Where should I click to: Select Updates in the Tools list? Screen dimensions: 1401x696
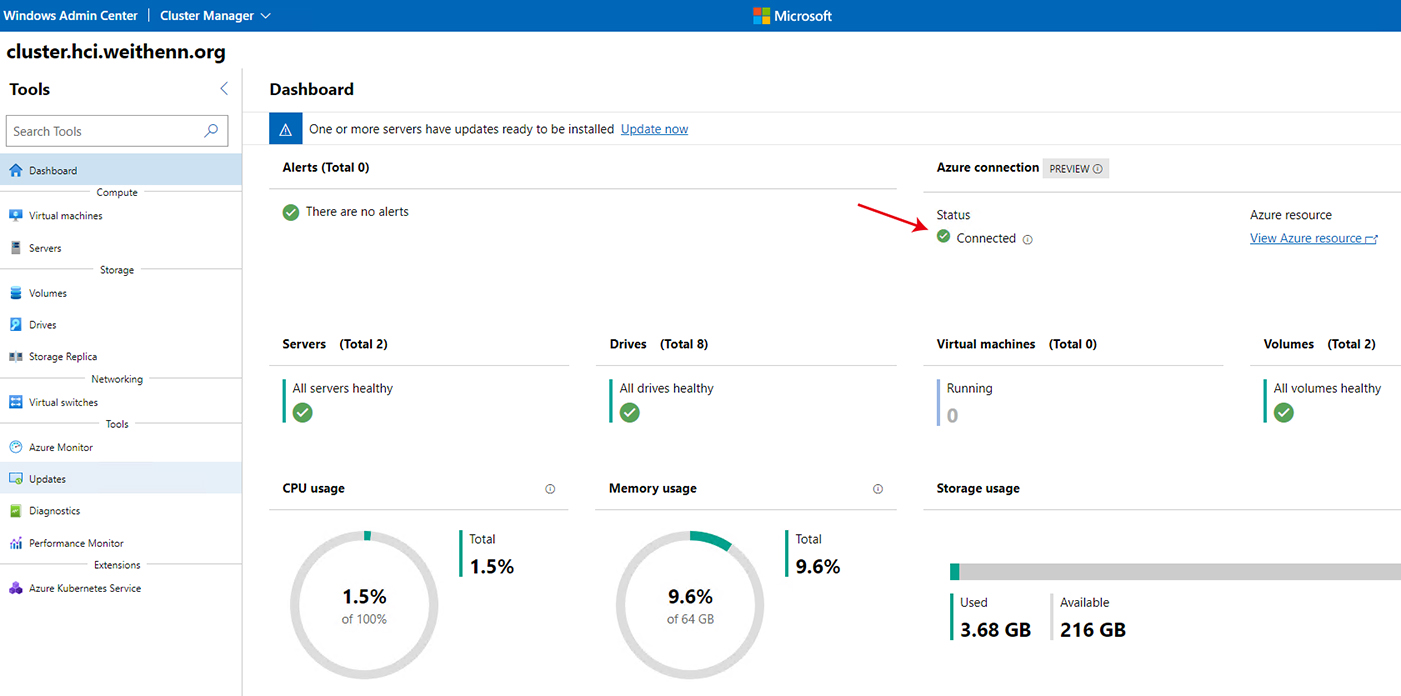(x=121, y=479)
